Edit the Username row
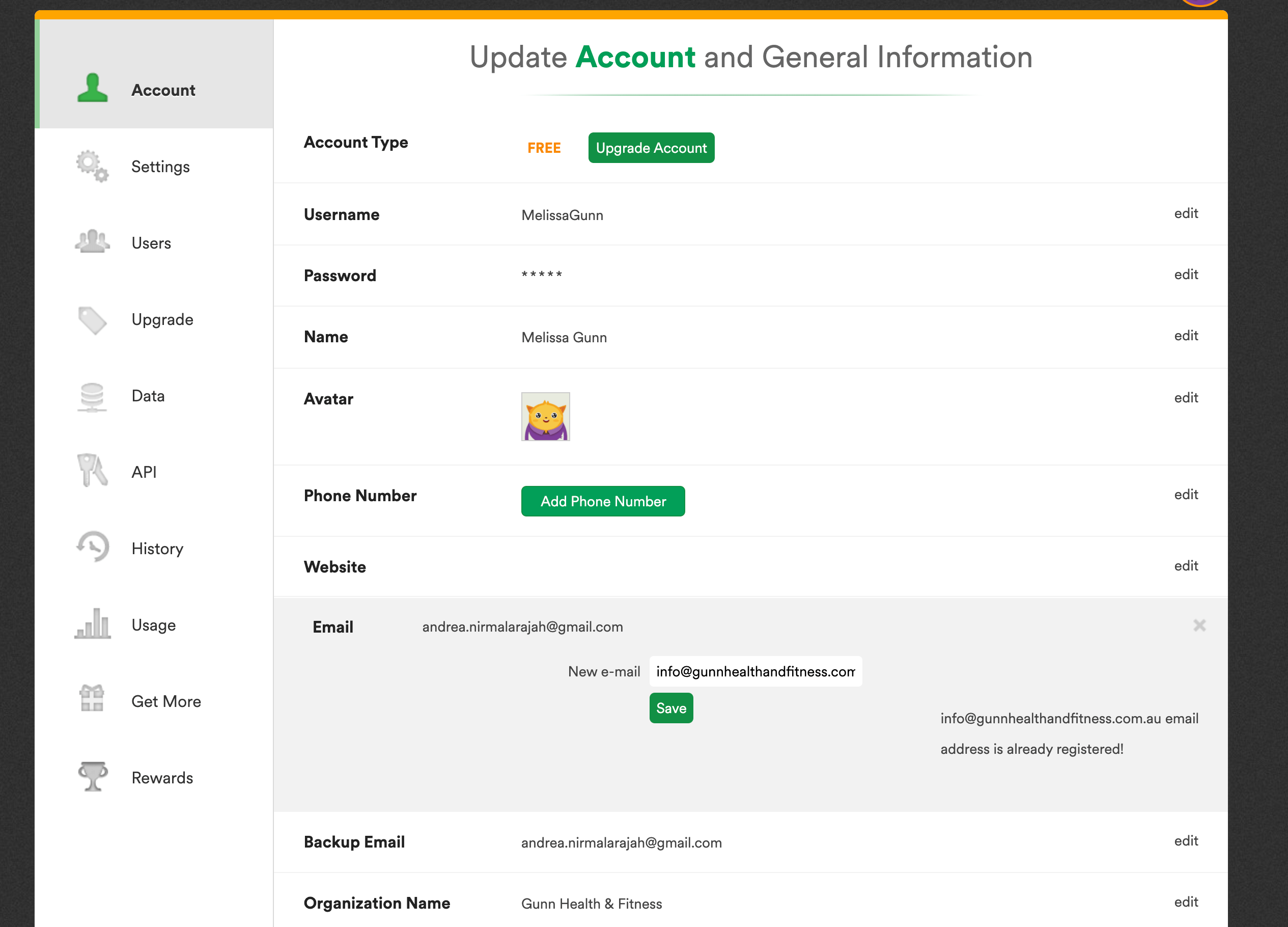This screenshot has height=927, width=1288. 1185,213
